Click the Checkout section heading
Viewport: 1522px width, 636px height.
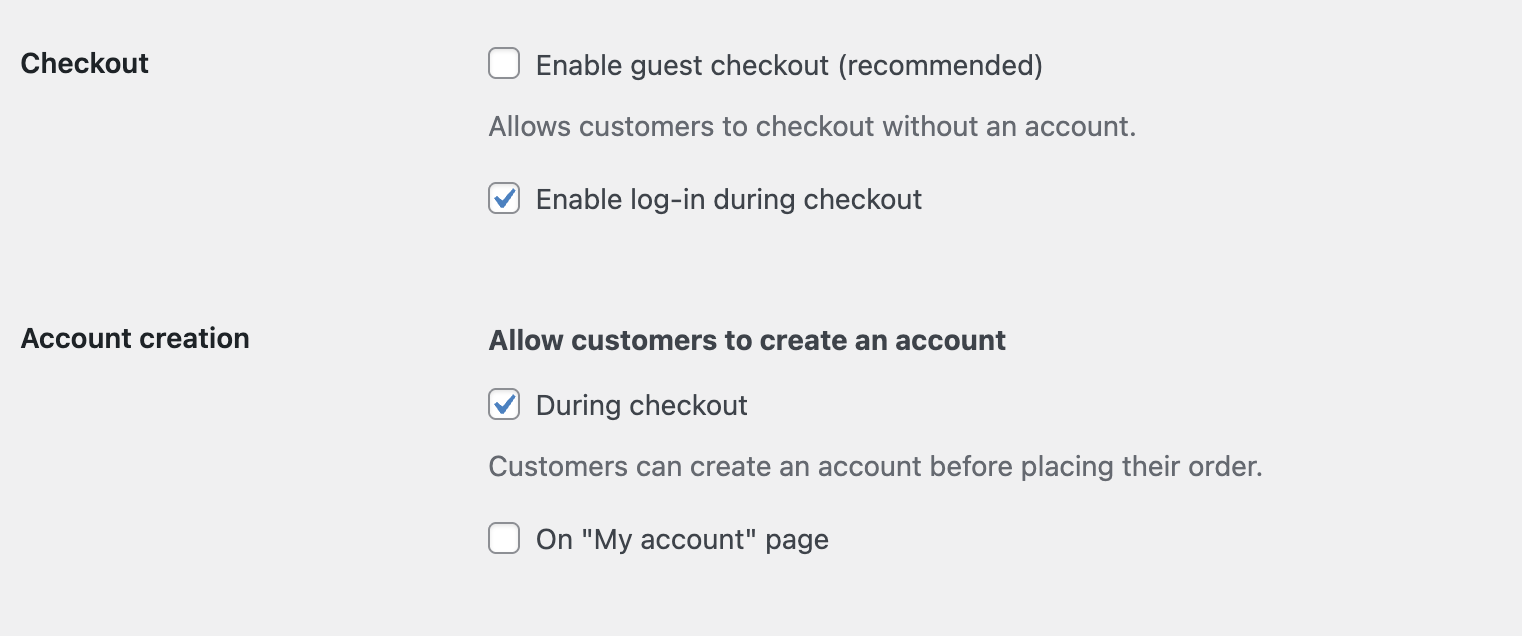pos(84,63)
